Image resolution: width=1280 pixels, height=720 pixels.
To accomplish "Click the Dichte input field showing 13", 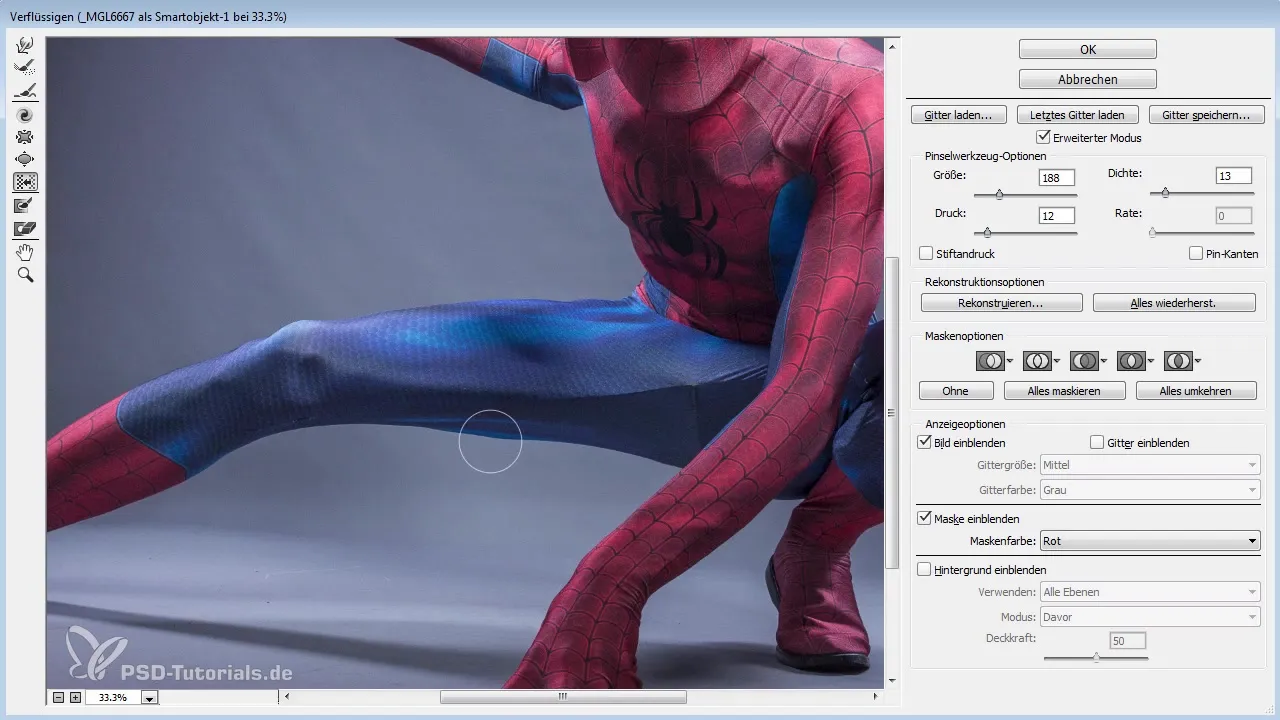I will pos(1234,176).
